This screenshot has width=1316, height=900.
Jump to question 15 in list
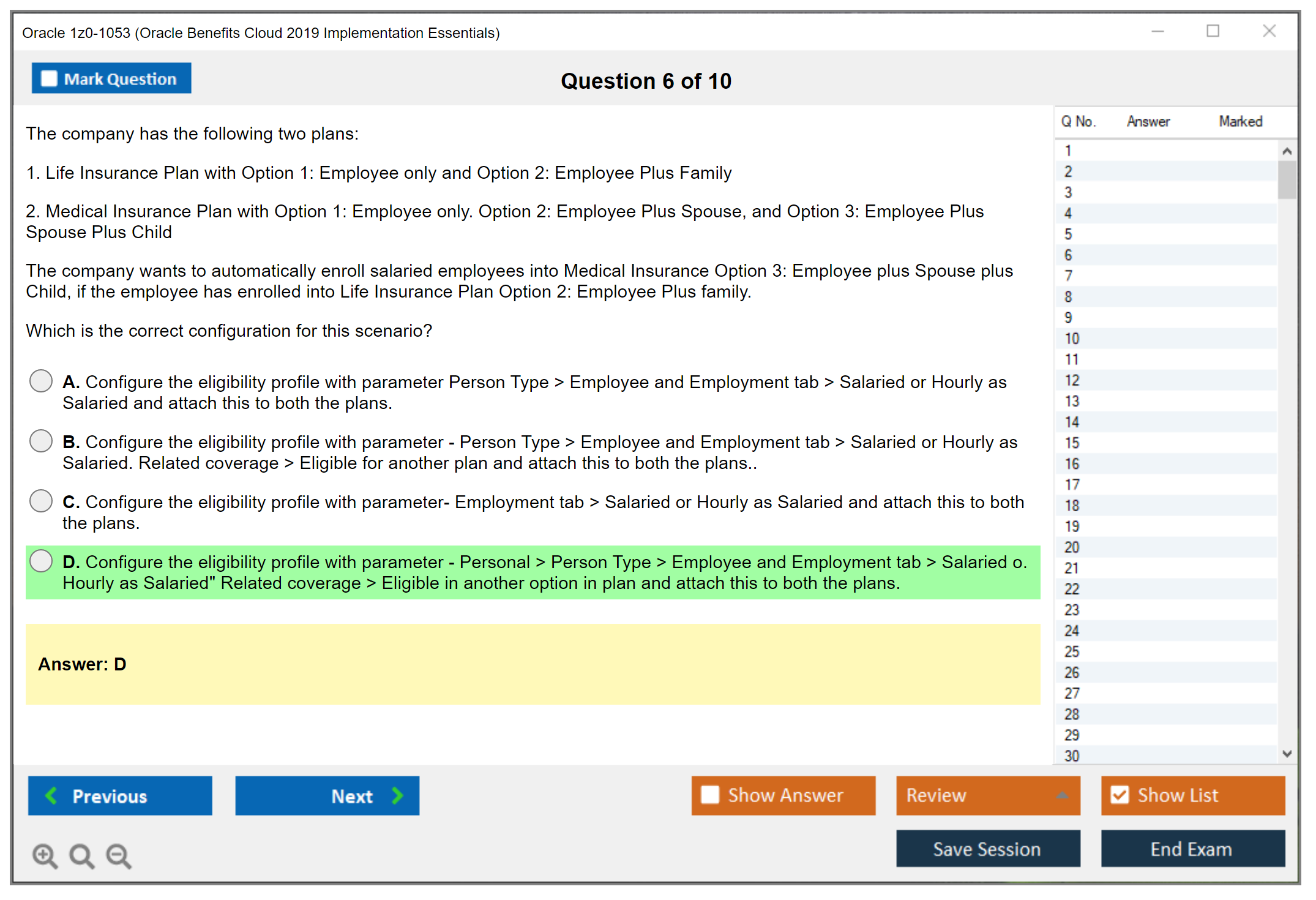point(1072,443)
